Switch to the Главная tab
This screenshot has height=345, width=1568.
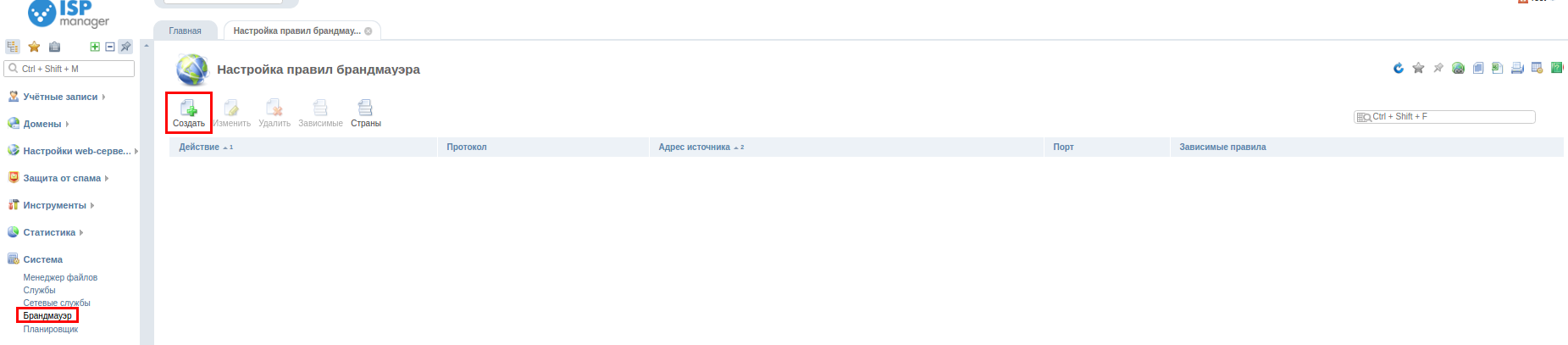click(x=185, y=31)
